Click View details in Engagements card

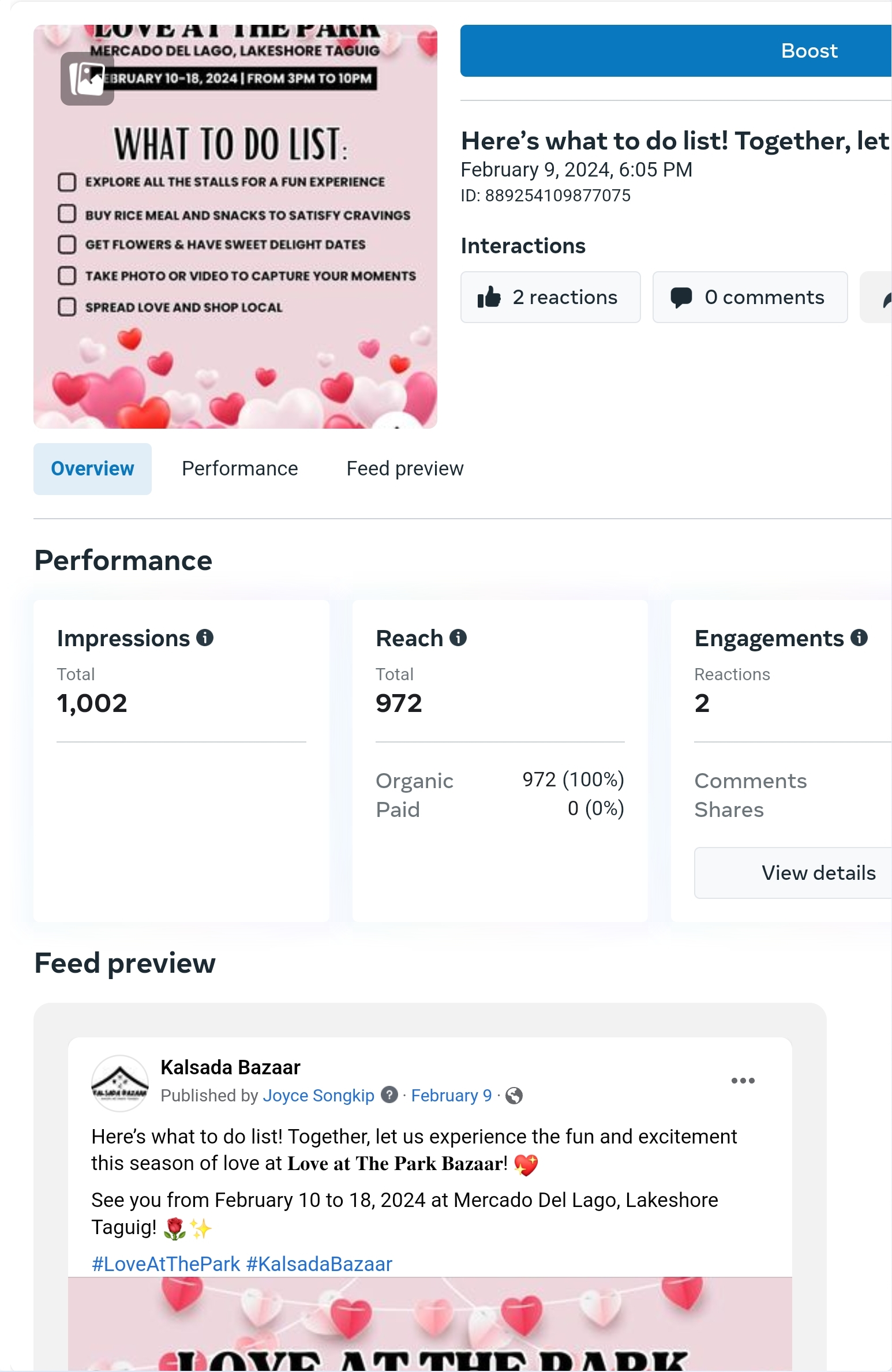(x=818, y=873)
